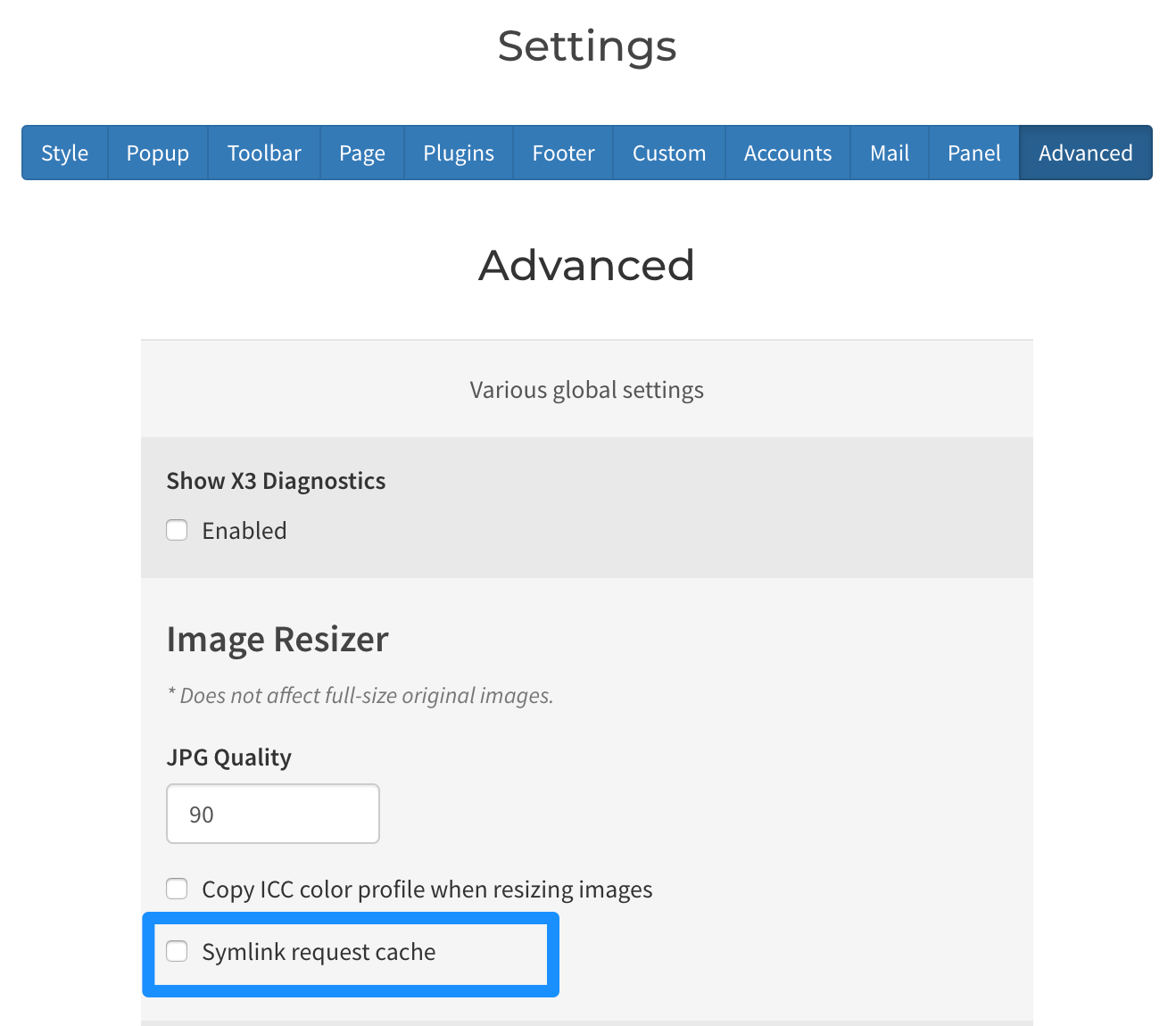Enable the Show X3 Diagnostics checkbox

pyautogui.click(x=177, y=530)
